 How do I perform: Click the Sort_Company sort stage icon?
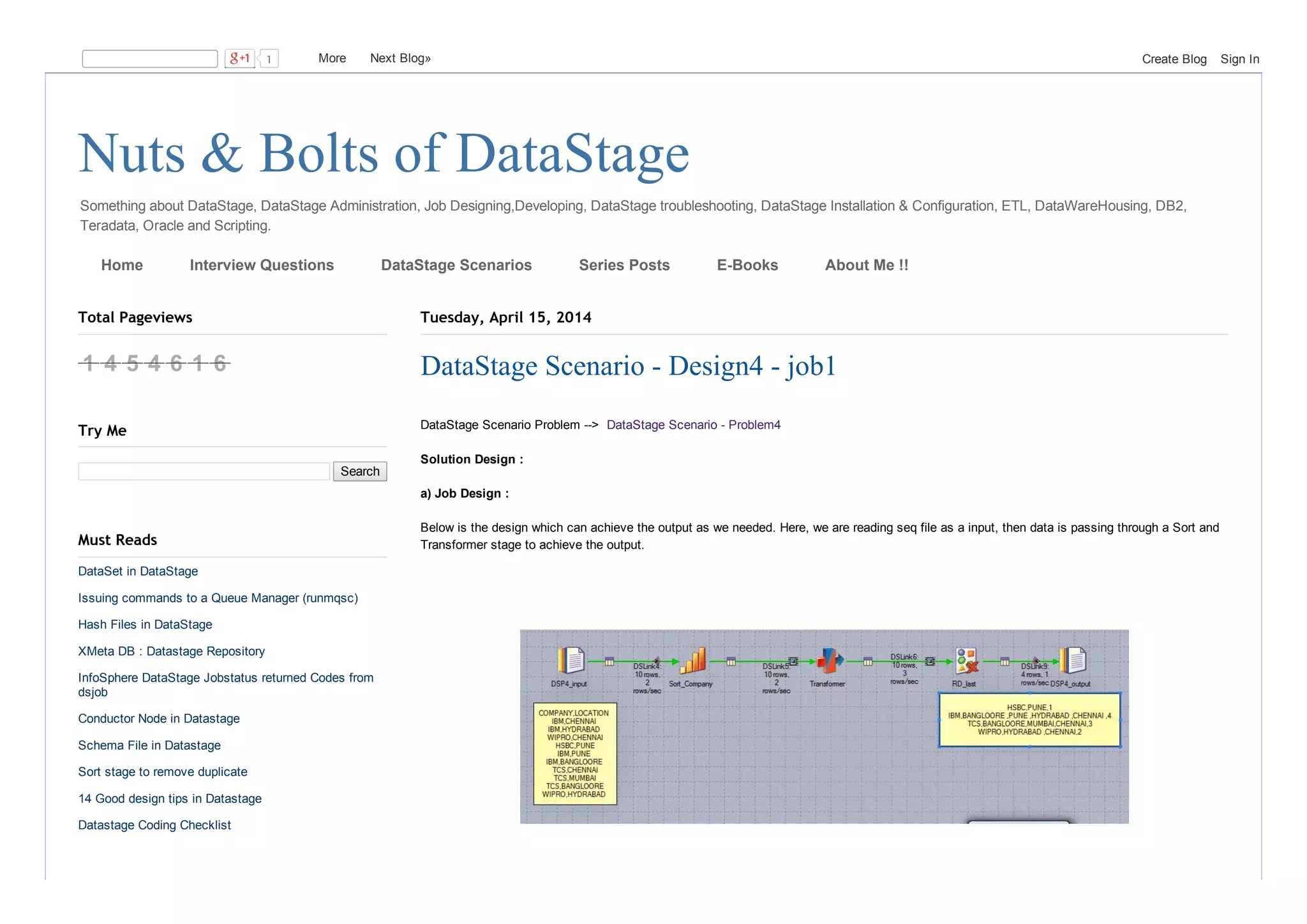tap(694, 660)
